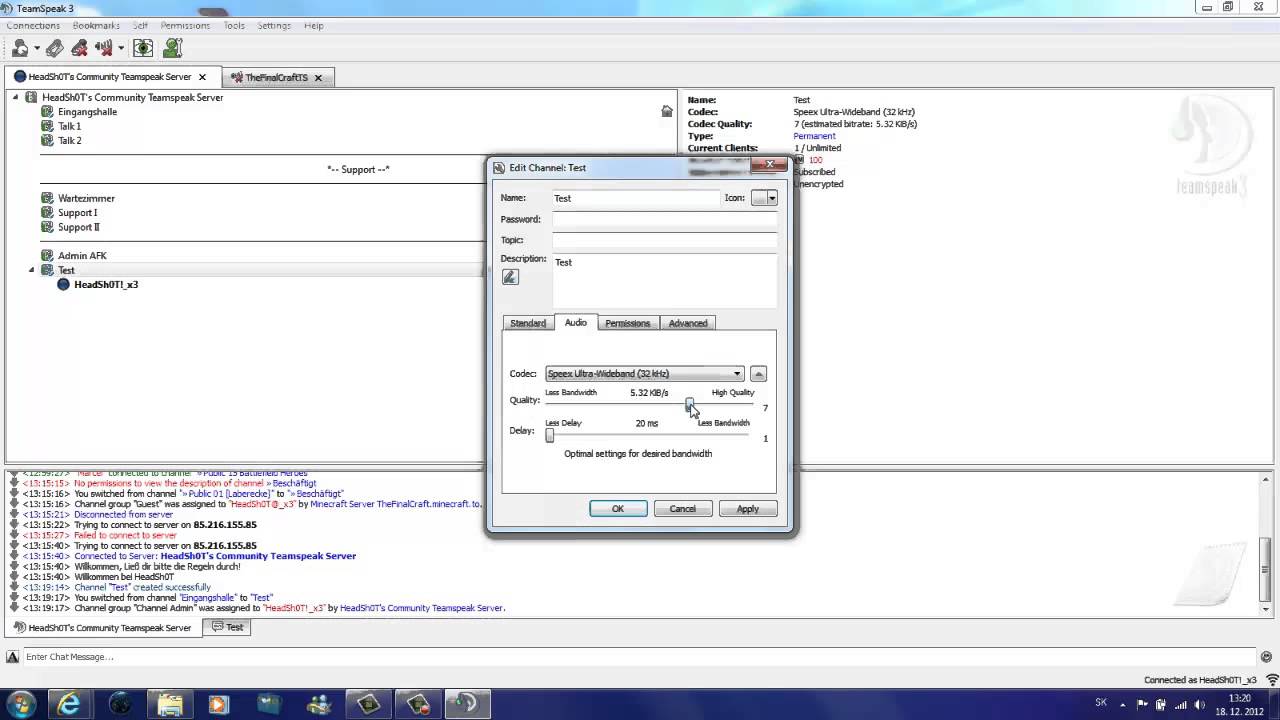Select the Eingangshalle channel
The height and width of the screenshot is (720, 1280).
(87, 112)
